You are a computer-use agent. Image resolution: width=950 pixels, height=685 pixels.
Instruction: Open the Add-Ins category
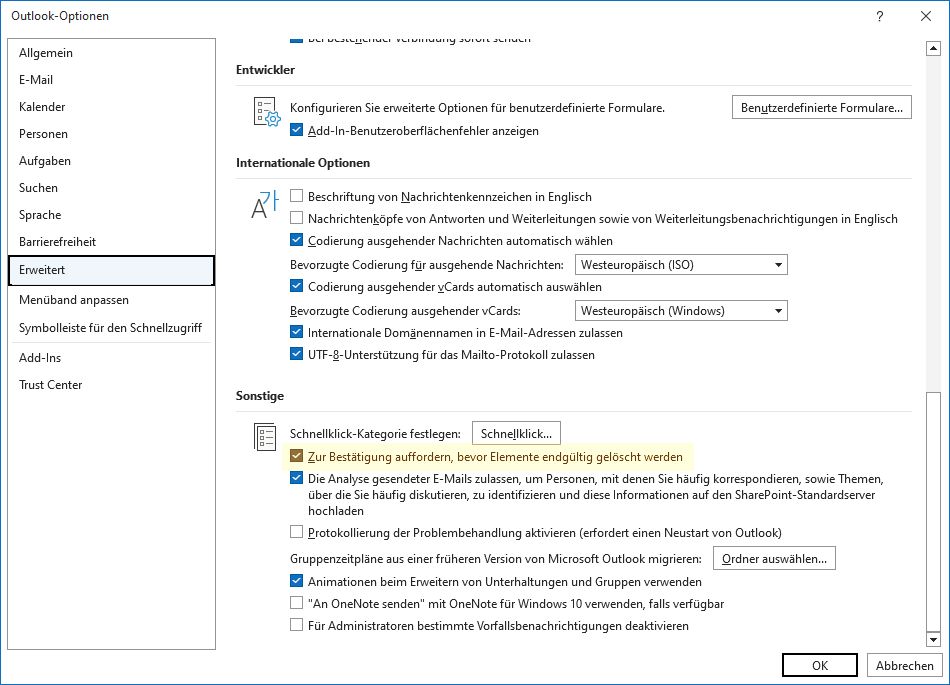coord(111,357)
